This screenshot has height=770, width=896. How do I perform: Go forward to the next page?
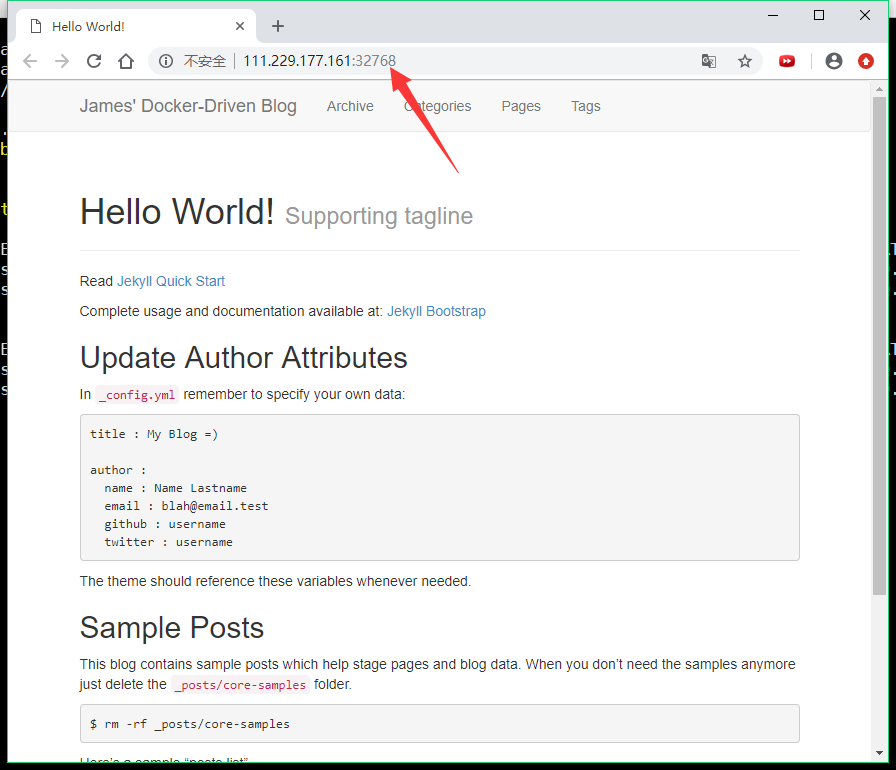[x=62, y=61]
